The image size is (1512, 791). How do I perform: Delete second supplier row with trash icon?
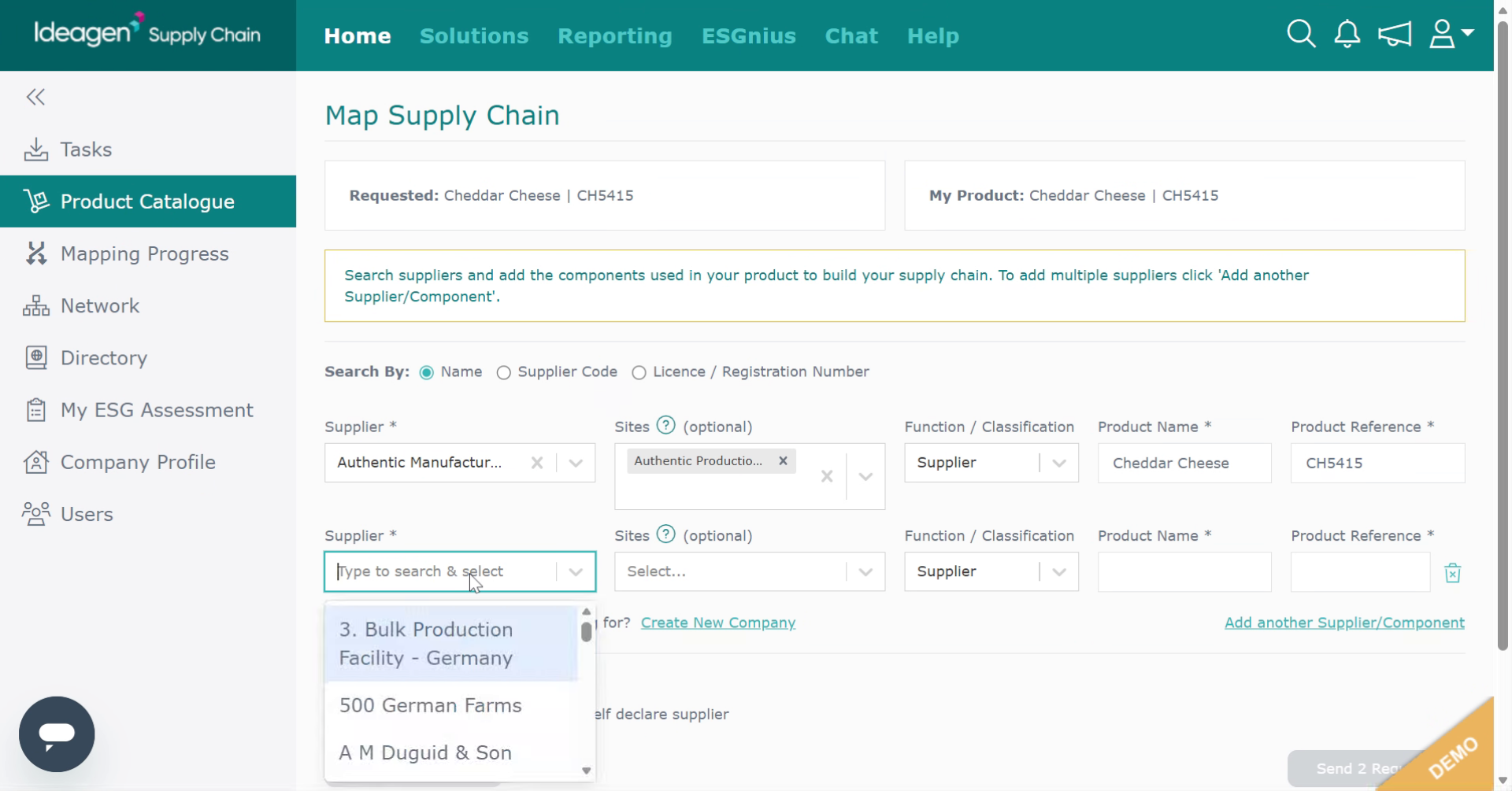click(x=1453, y=573)
